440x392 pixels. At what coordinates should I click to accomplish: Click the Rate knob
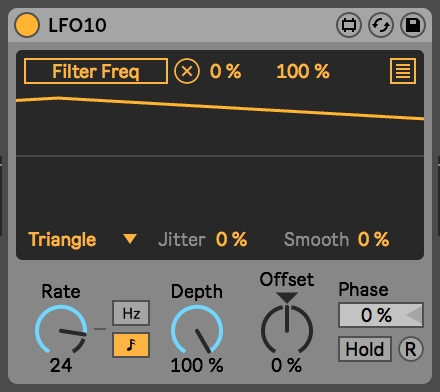click(x=61, y=331)
